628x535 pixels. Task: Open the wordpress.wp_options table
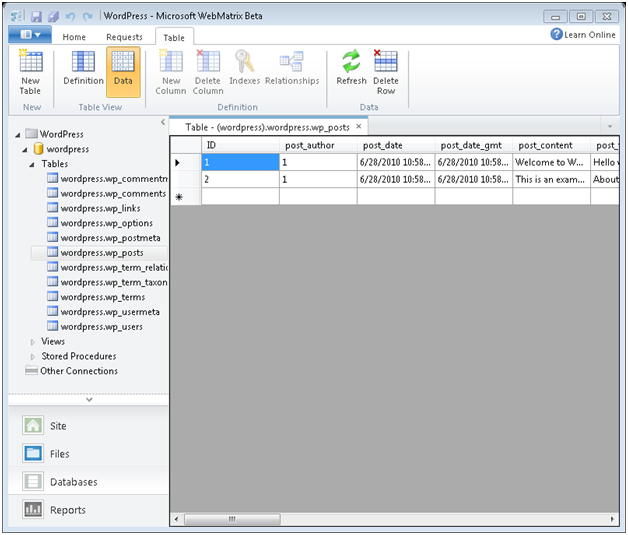click(100, 223)
